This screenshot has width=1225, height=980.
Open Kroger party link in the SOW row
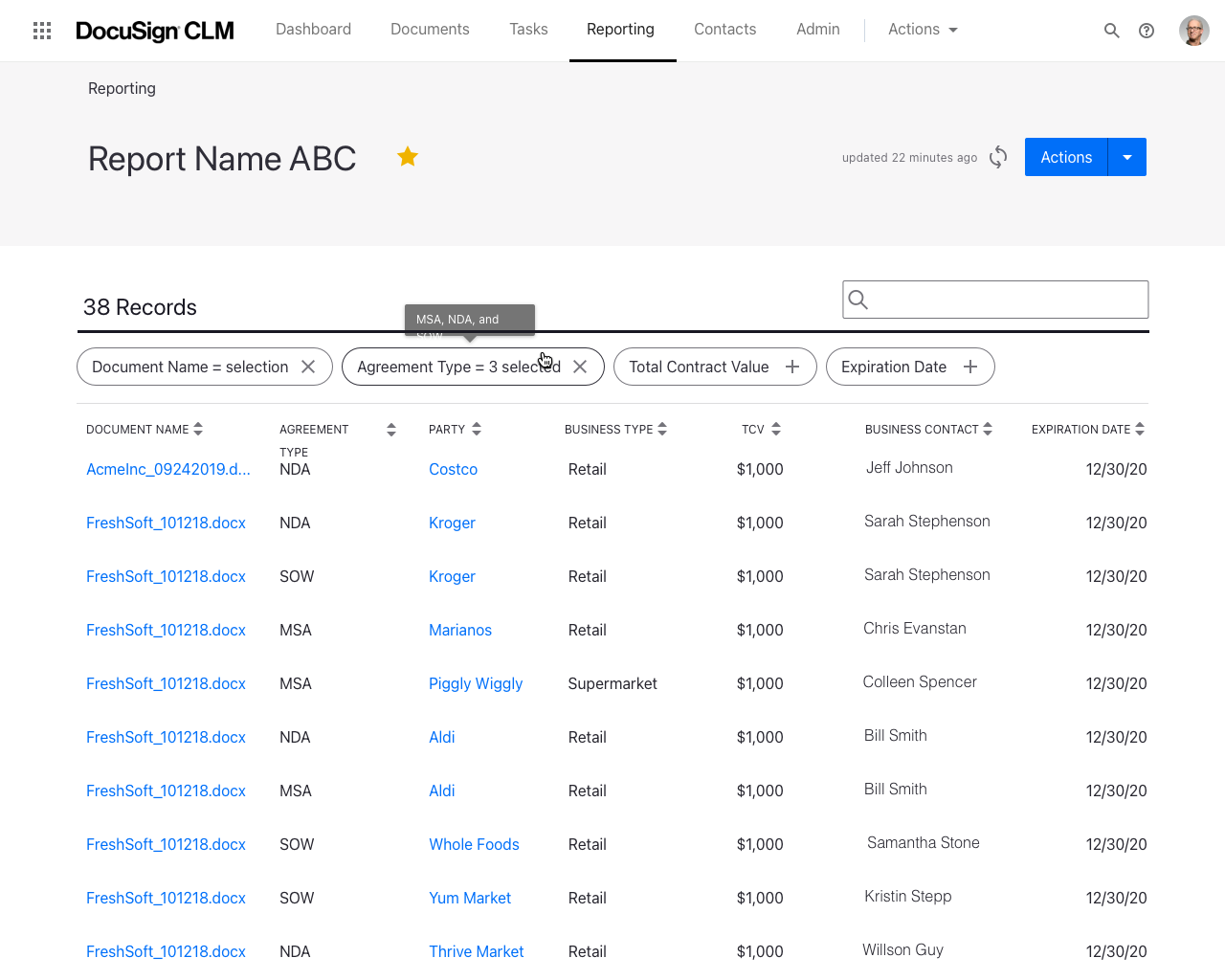tap(452, 576)
